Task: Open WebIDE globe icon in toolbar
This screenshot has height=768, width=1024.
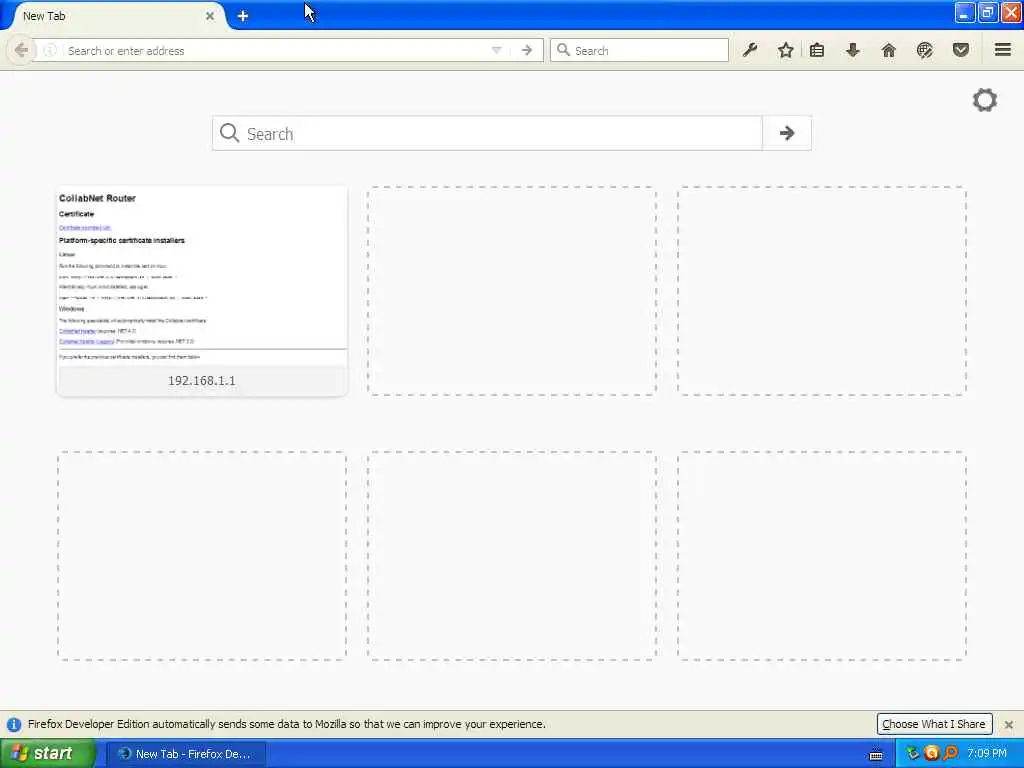Action: 925,50
